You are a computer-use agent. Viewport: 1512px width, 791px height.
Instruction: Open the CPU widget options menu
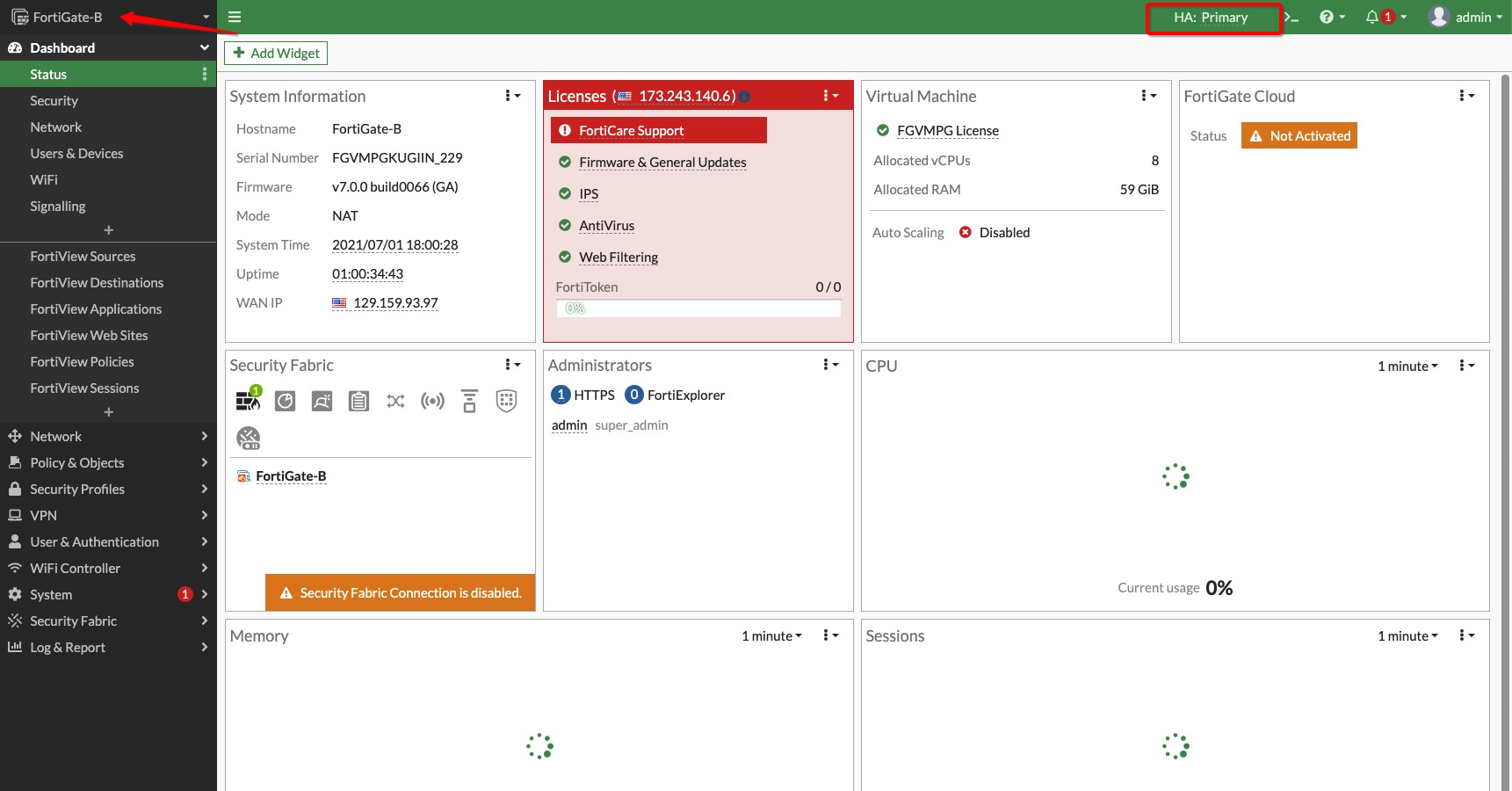[1467, 366]
